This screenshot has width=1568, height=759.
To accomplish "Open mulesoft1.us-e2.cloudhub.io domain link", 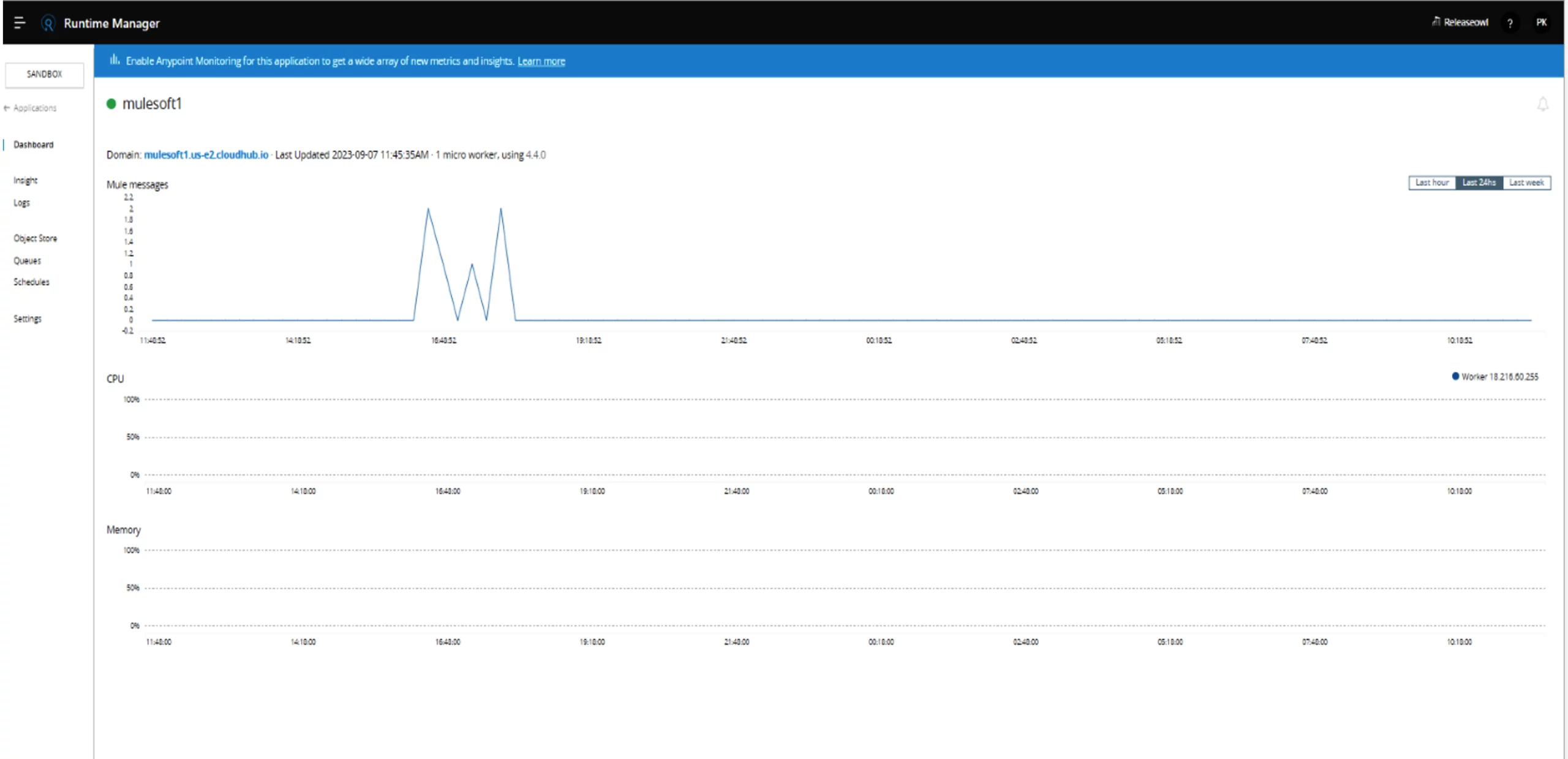I will click(206, 155).
